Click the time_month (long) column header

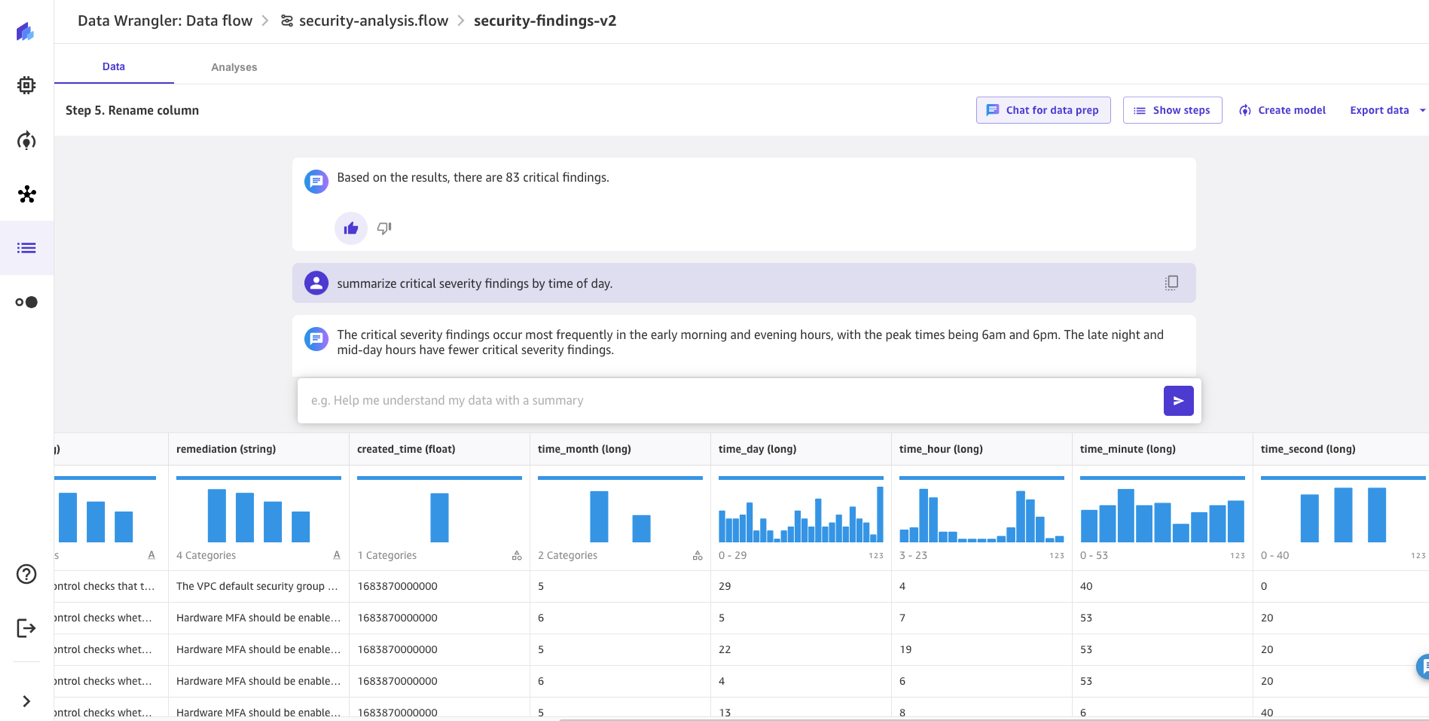point(620,449)
